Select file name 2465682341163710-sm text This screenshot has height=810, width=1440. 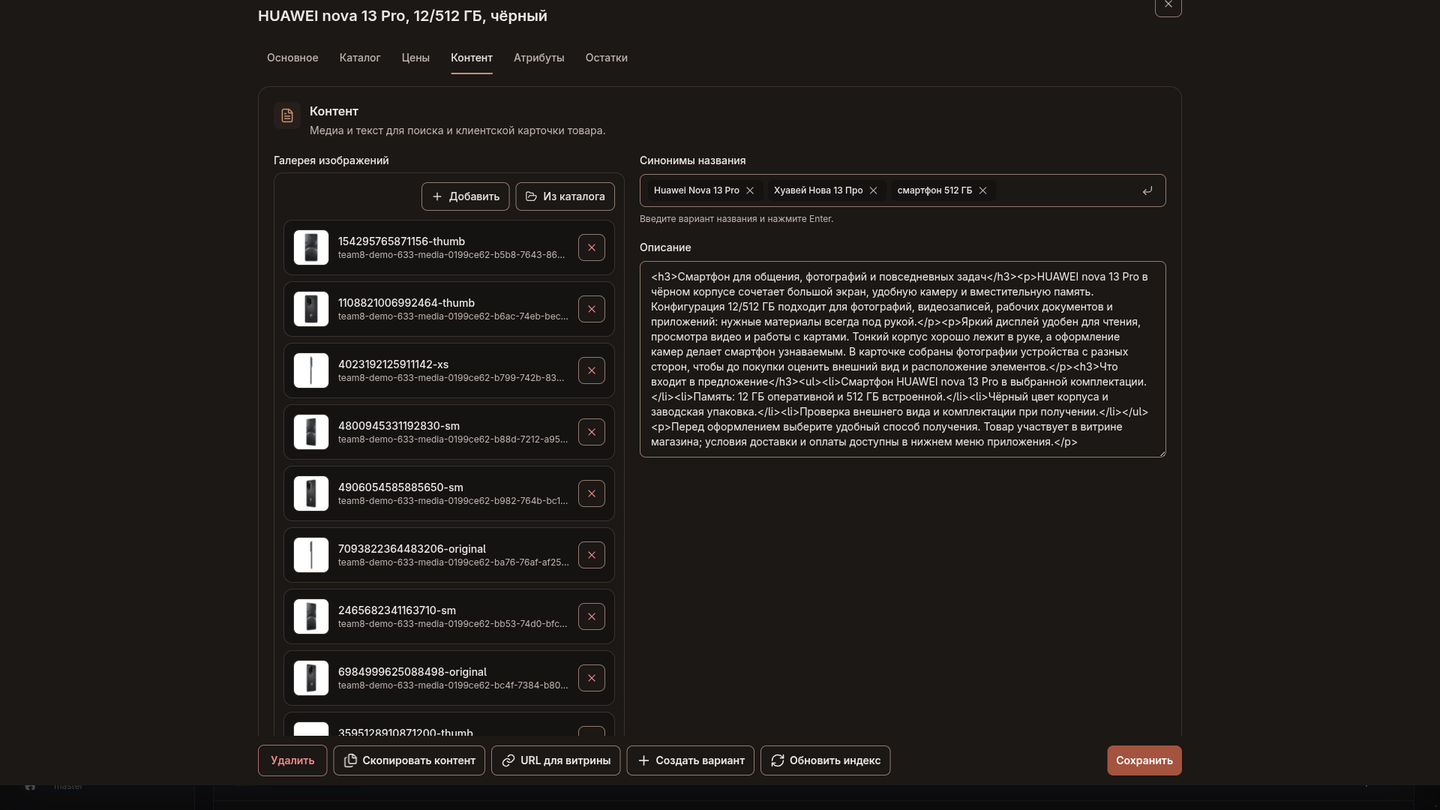397,611
